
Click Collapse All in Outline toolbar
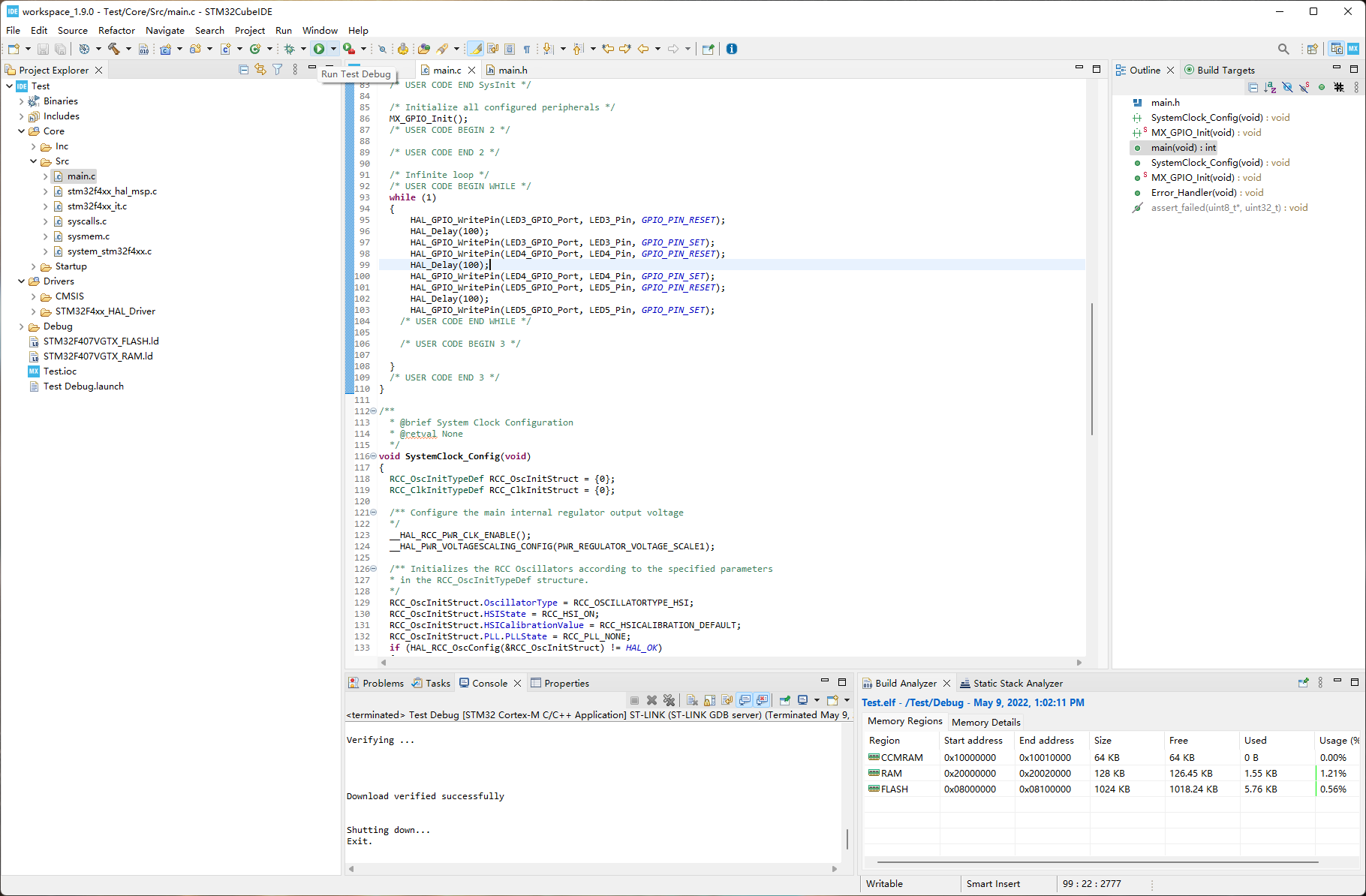(x=1253, y=87)
